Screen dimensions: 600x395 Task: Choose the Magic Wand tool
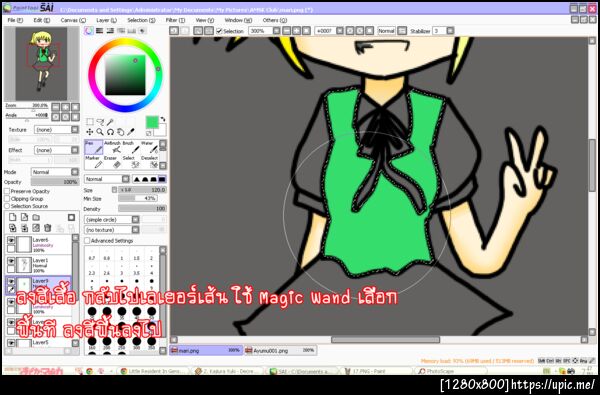tap(110, 122)
